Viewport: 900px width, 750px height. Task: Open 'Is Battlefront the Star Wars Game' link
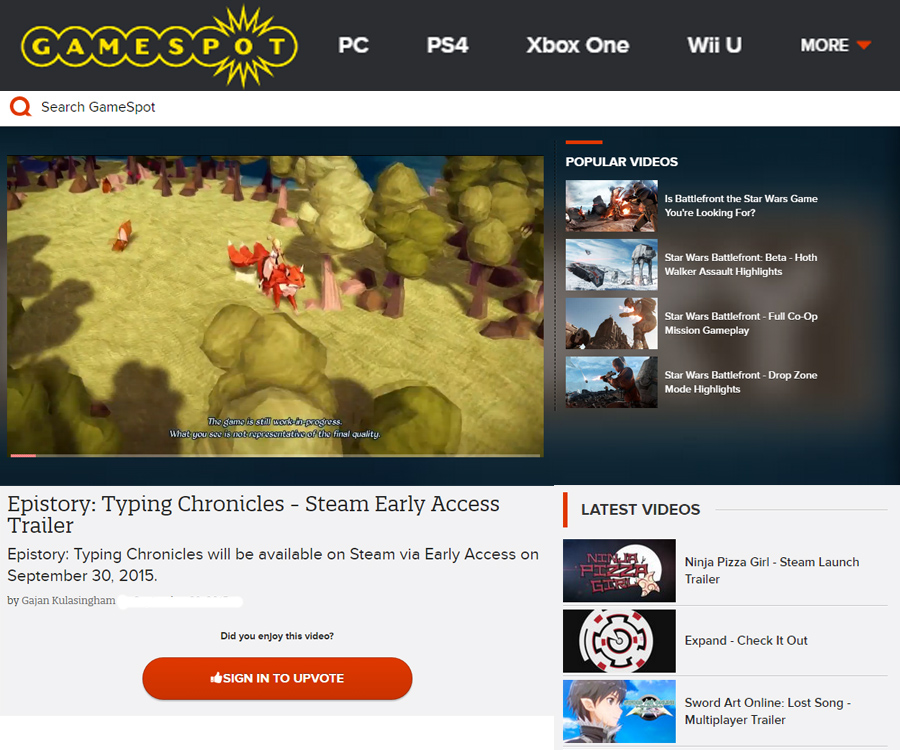pyautogui.click(x=741, y=205)
